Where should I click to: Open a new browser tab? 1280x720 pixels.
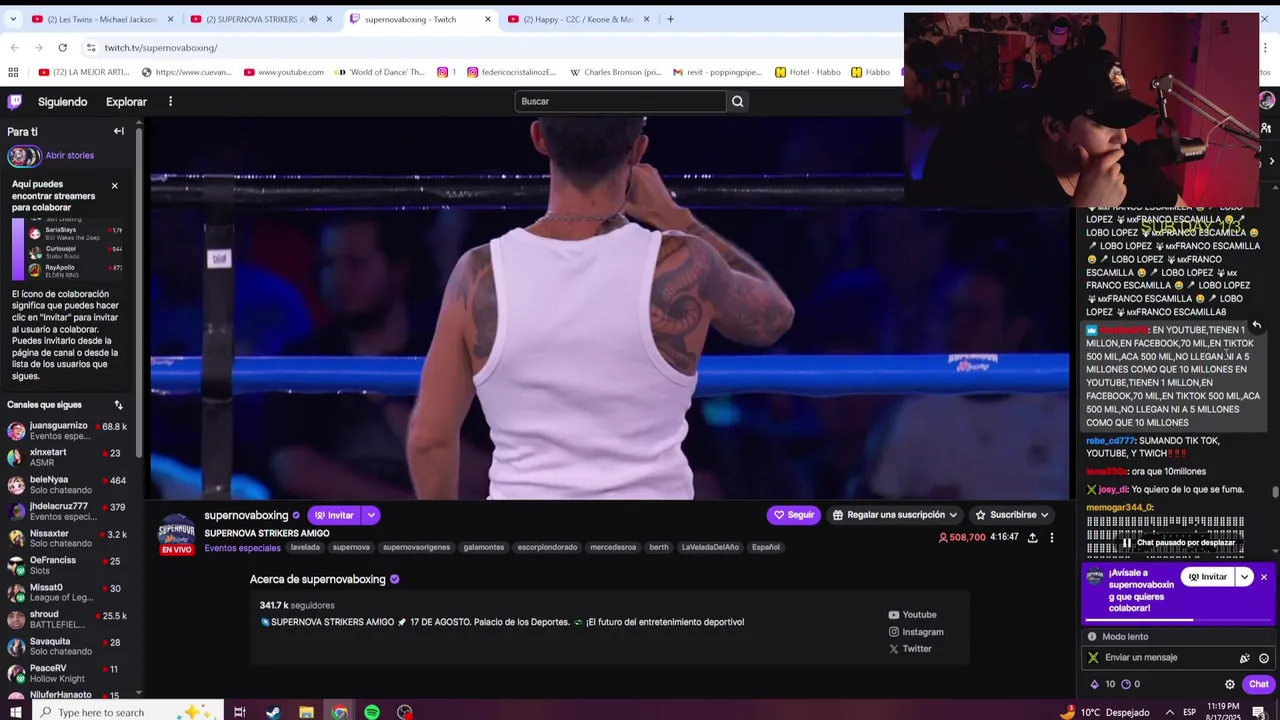pyautogui.click(x=670, y=19)
